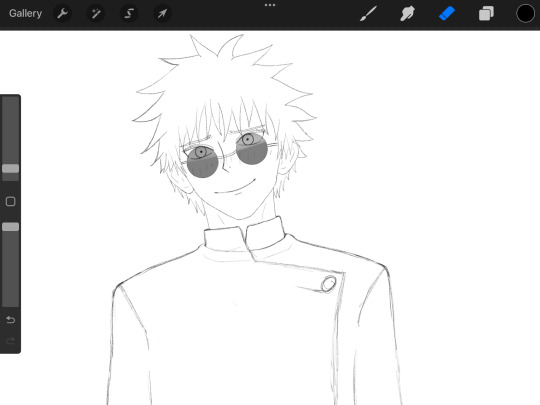
Task: Redo the last action
Action: (x=11, y=341)
